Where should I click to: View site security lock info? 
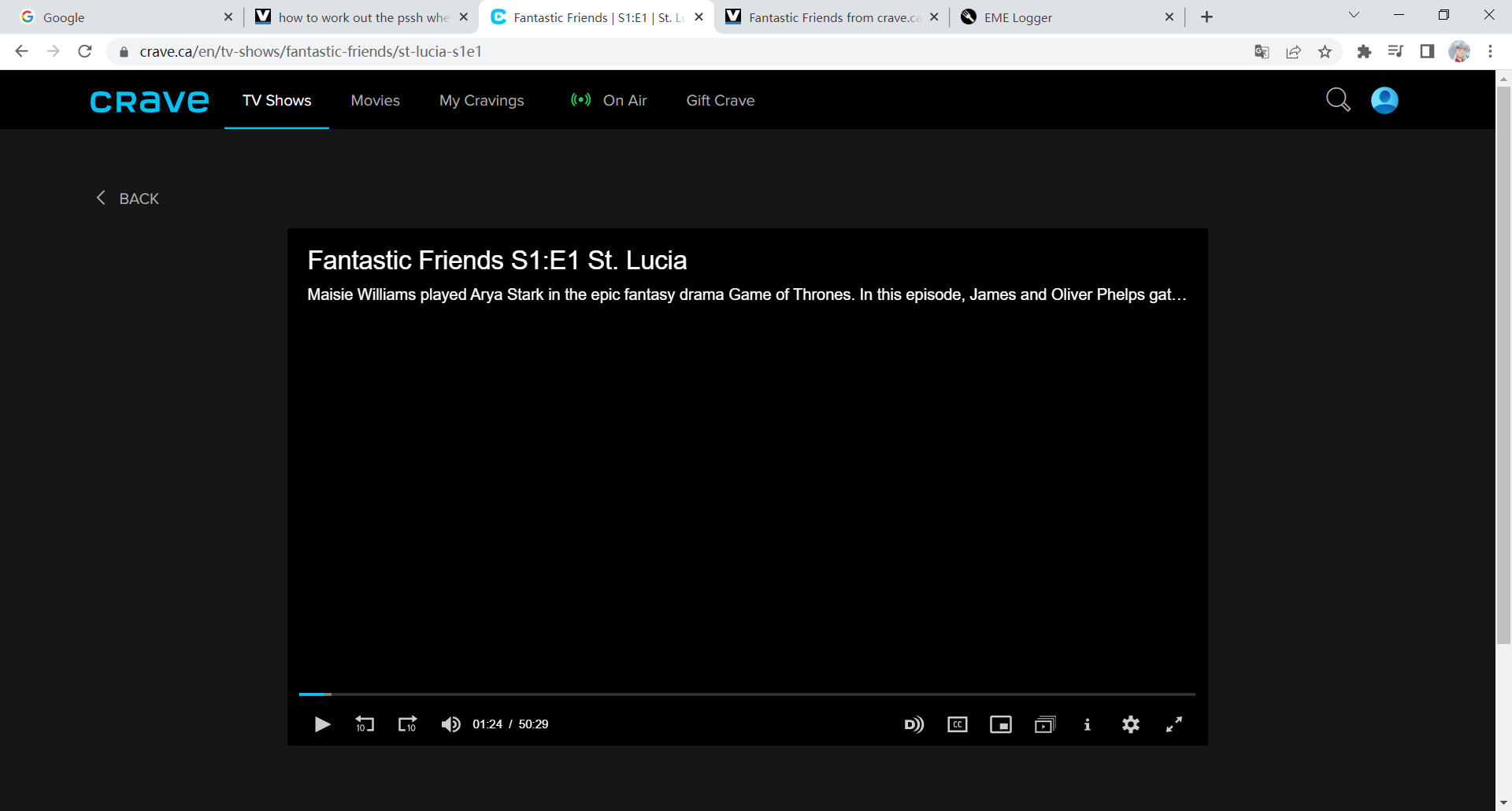pos(124,52)
